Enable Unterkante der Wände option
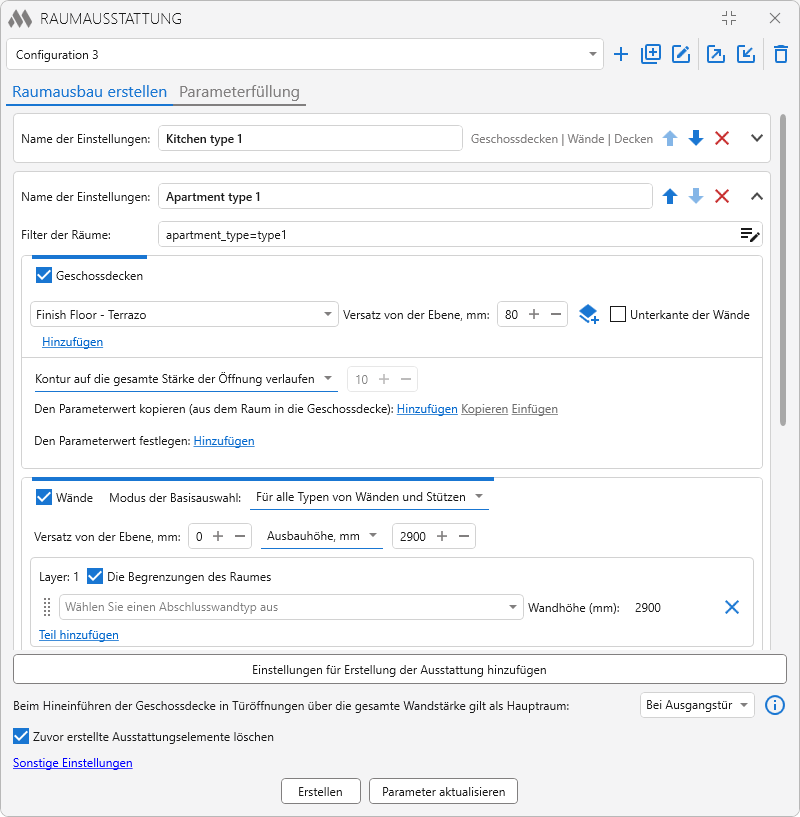Screen dimensions: 800x817 point(618,314)
